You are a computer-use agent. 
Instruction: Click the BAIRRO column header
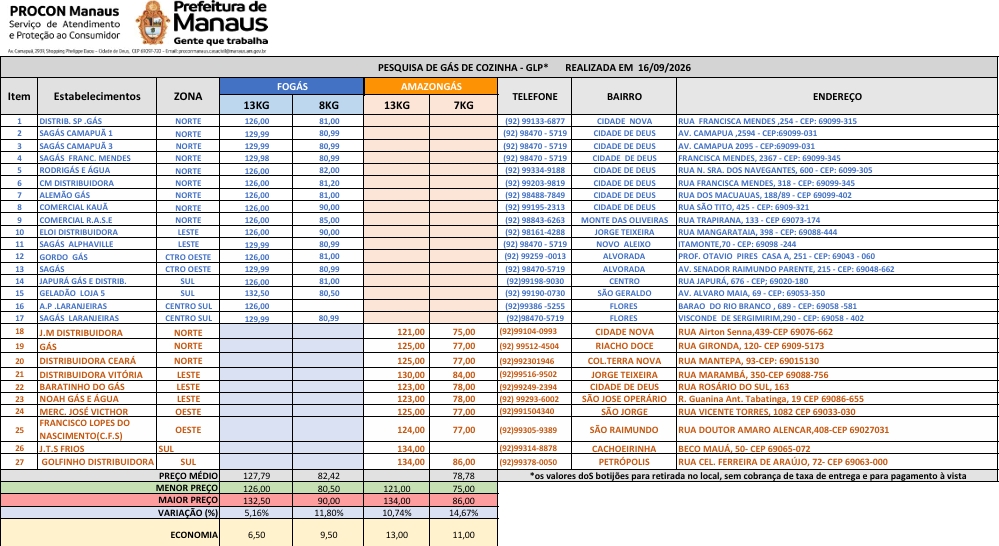click(624, 96)
